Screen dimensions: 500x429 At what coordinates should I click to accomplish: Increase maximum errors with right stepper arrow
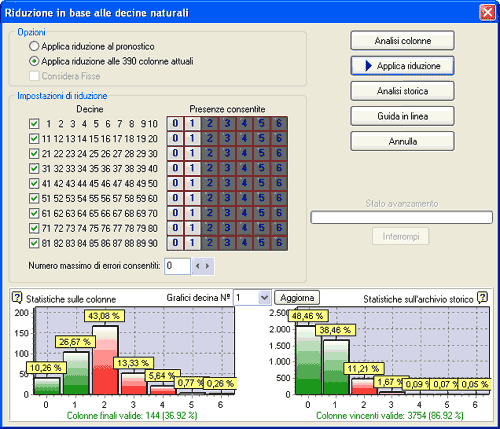point(208,266)
